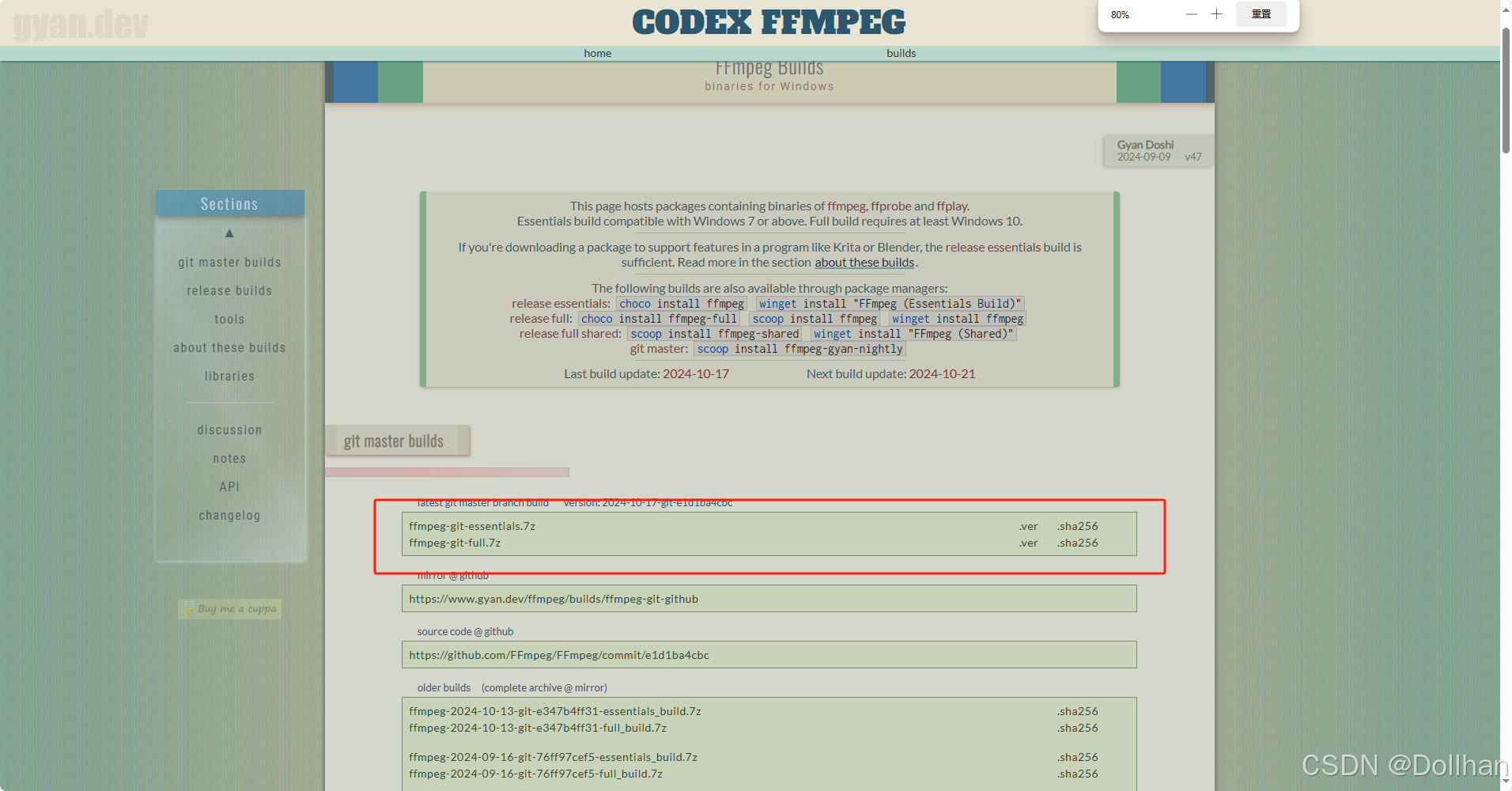This screenshot has width=1512, height=791.
Task: Open the notes section in sidebar
Action: (229, 458)
